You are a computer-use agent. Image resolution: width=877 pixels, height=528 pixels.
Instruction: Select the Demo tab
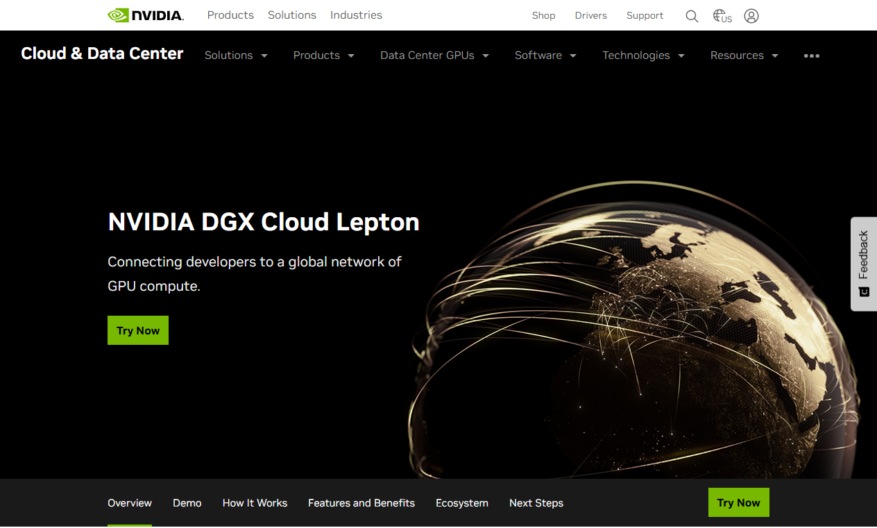[187, 503]
